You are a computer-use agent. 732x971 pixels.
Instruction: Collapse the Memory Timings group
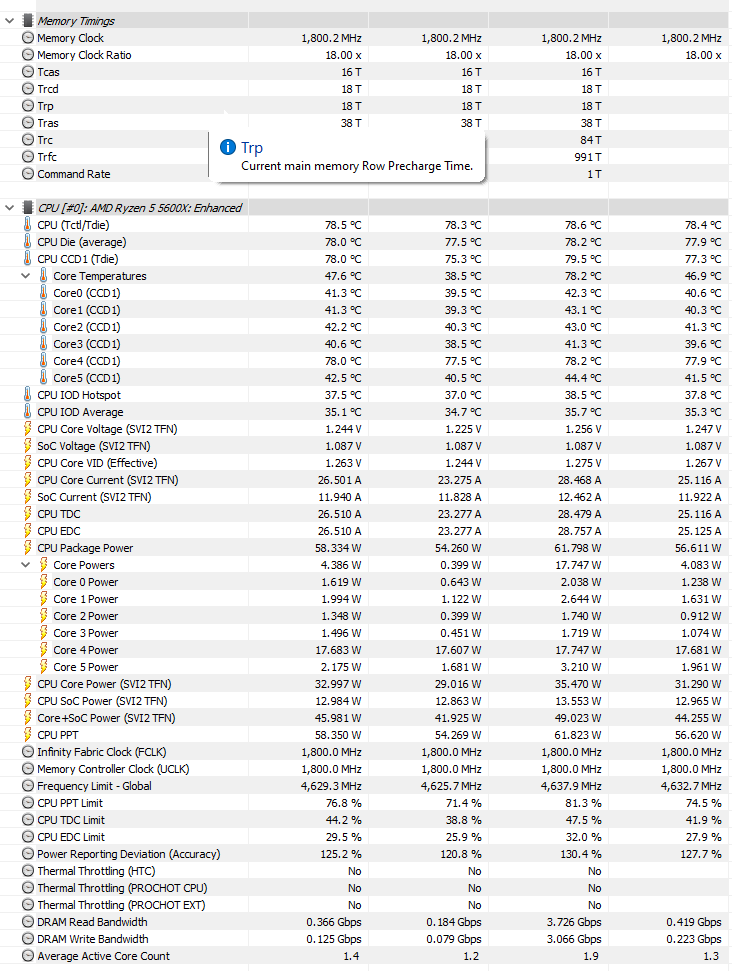pos(9,20)
